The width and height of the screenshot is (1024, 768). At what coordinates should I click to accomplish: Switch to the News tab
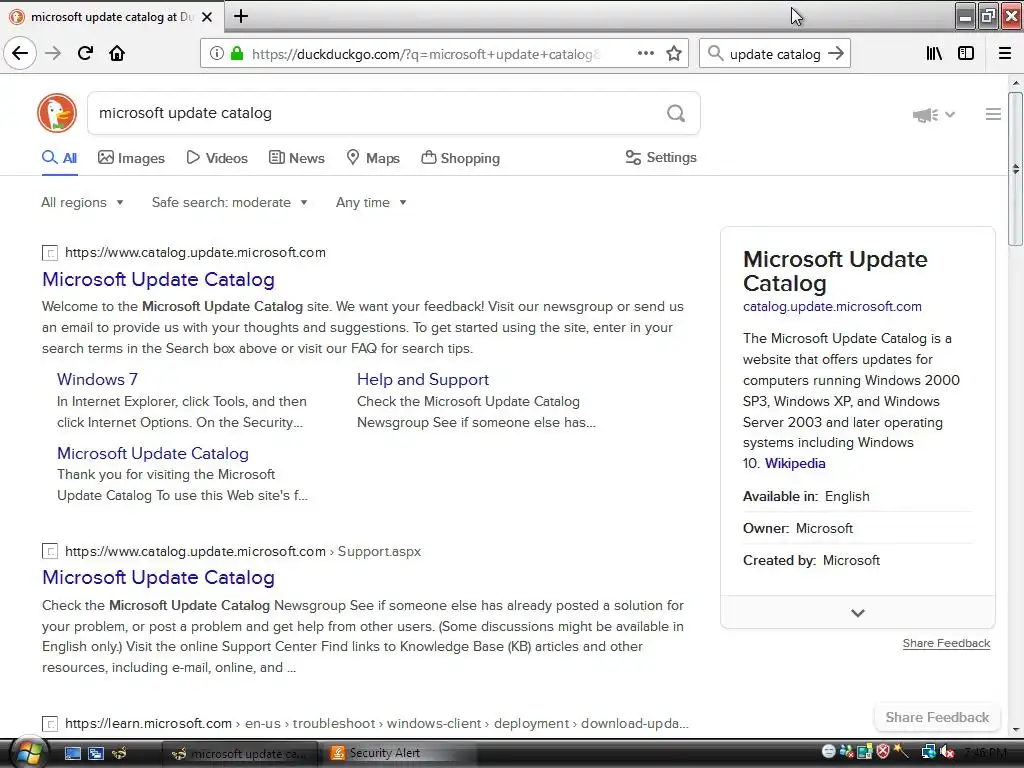tap(297, 158)
